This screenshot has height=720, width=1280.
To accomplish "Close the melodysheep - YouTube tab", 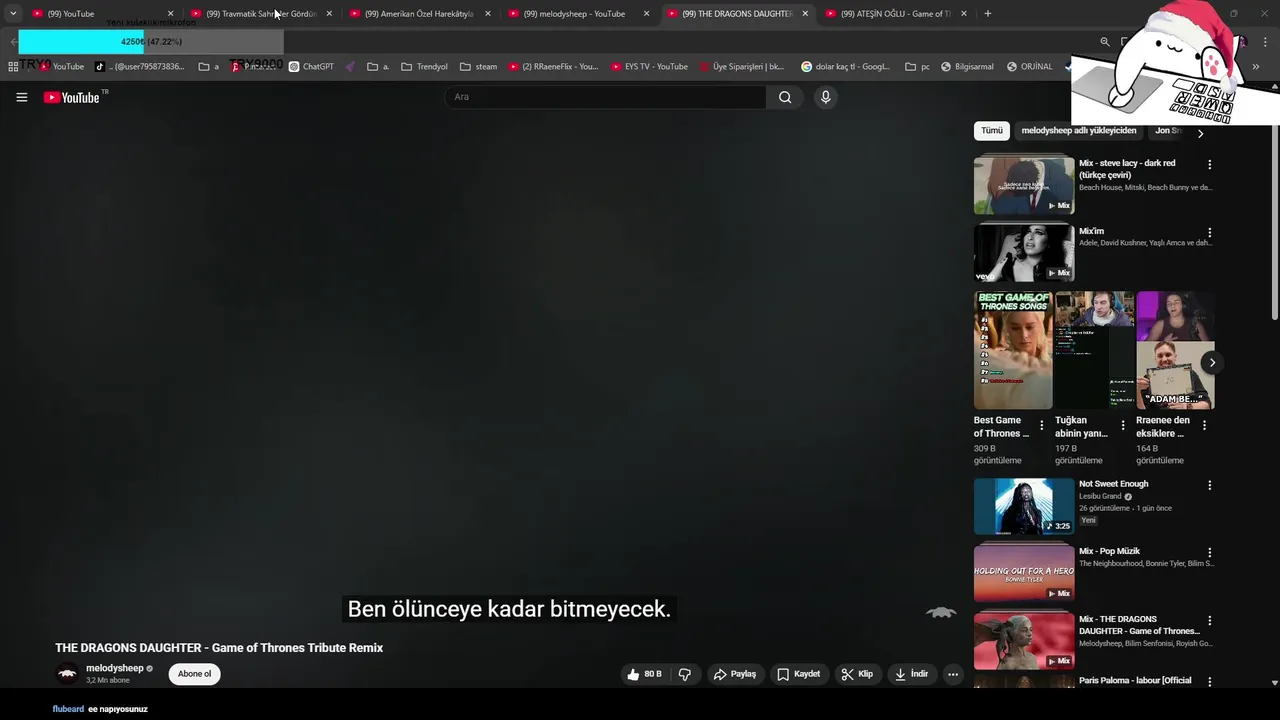I will point(646,13).
